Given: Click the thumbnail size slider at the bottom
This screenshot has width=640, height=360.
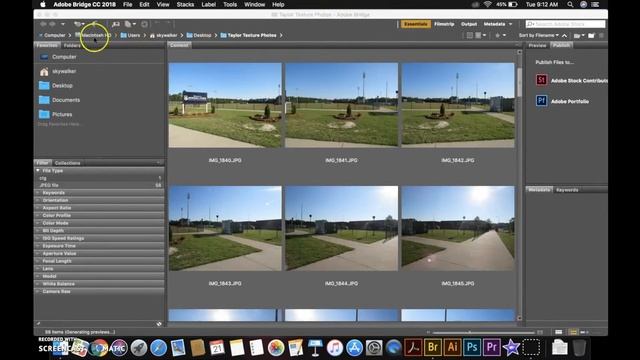Looking at the screenshot, I should (x=484, y=332).
